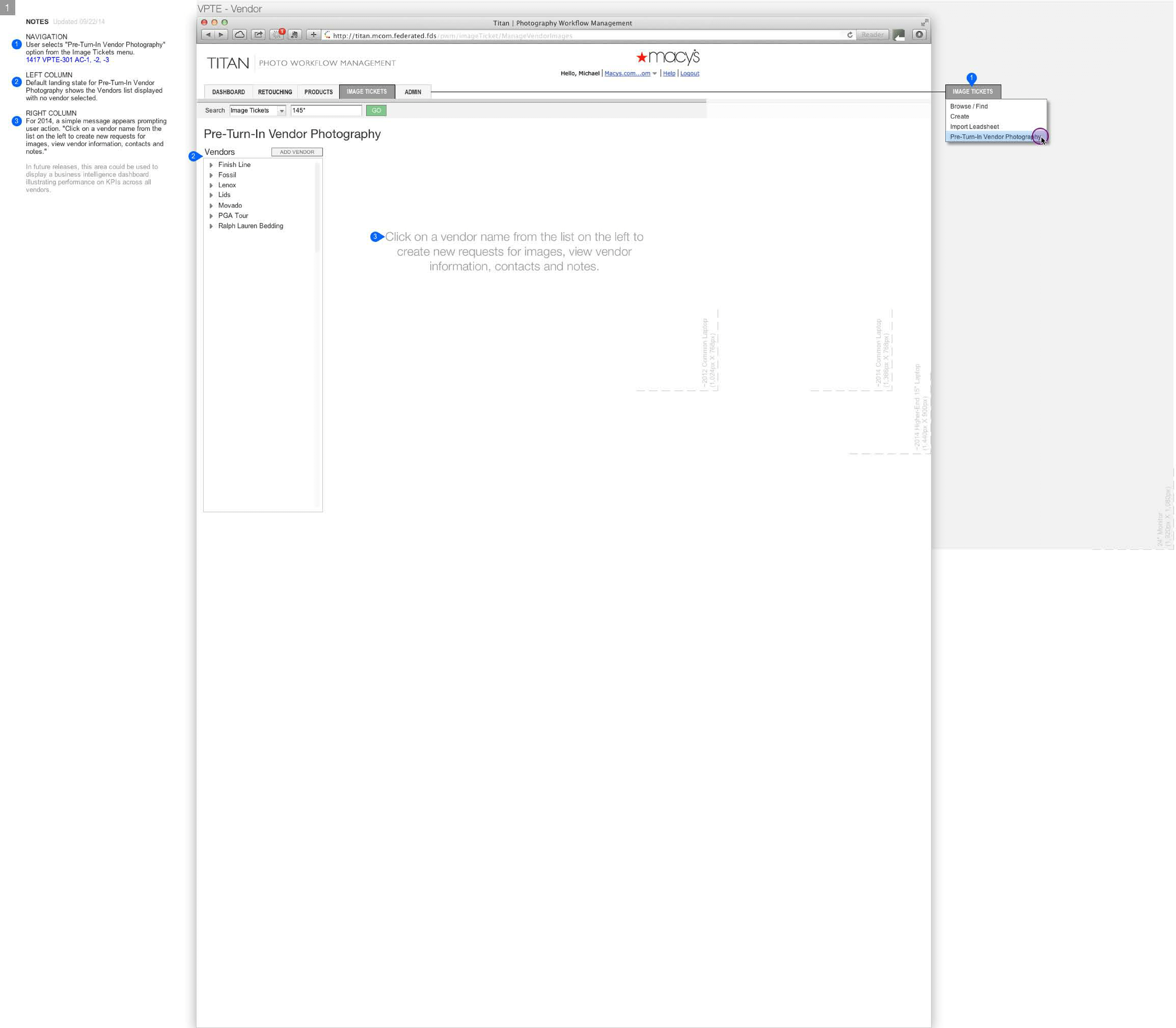Open the Image Tickets search dropdown
The width and height of the screenshot is (1176, 1028).
(282, 111)
